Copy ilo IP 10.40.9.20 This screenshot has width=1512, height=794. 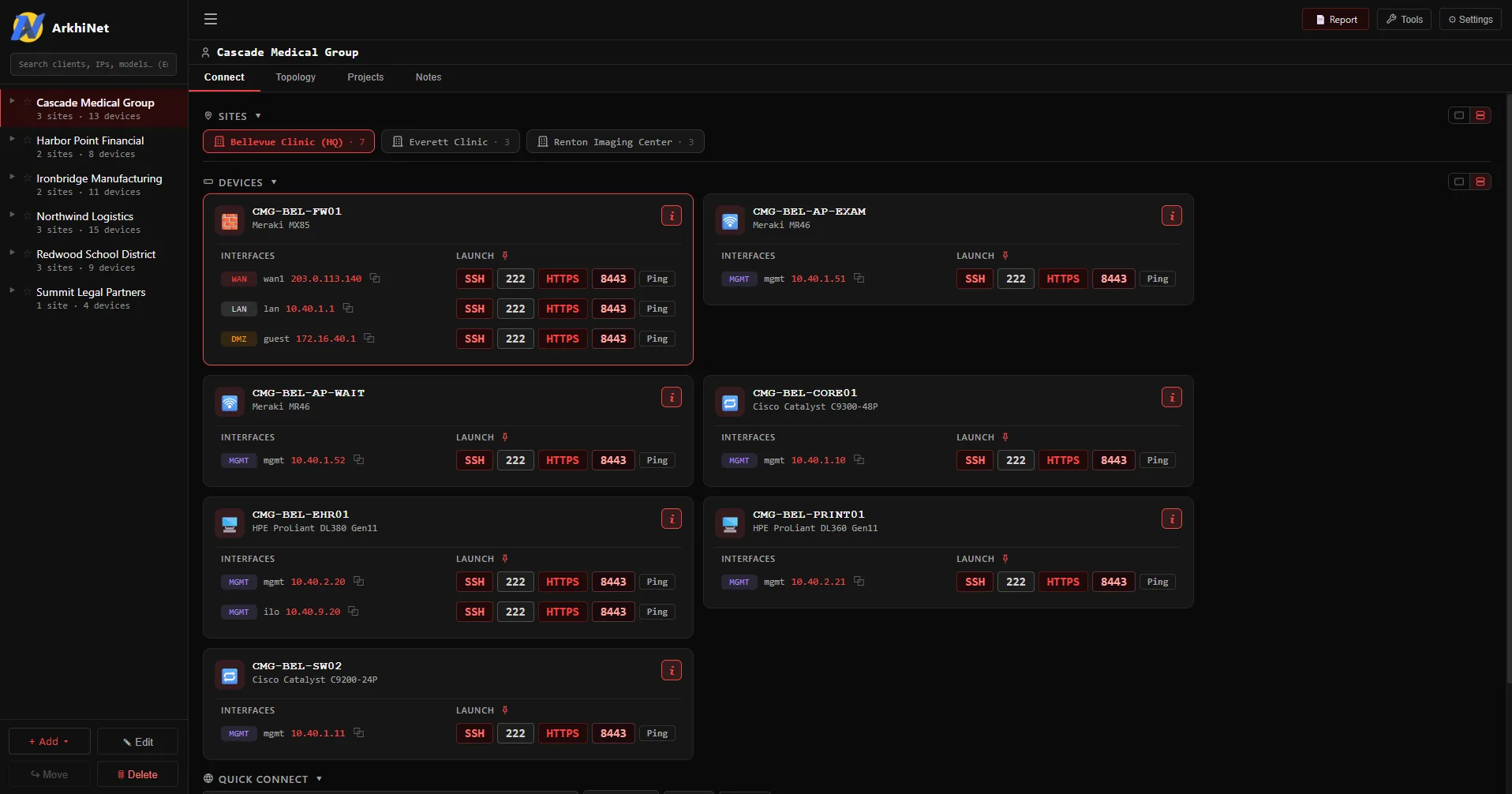click(354, 611)
